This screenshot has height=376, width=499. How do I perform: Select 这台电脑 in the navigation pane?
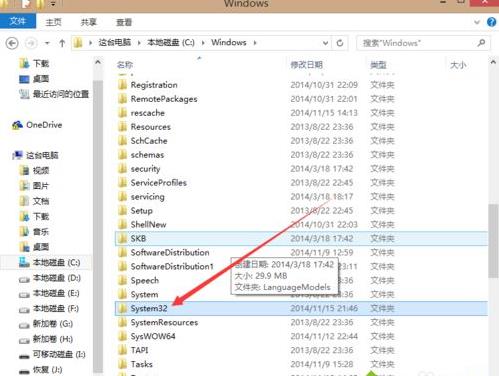tap(35, 155)
